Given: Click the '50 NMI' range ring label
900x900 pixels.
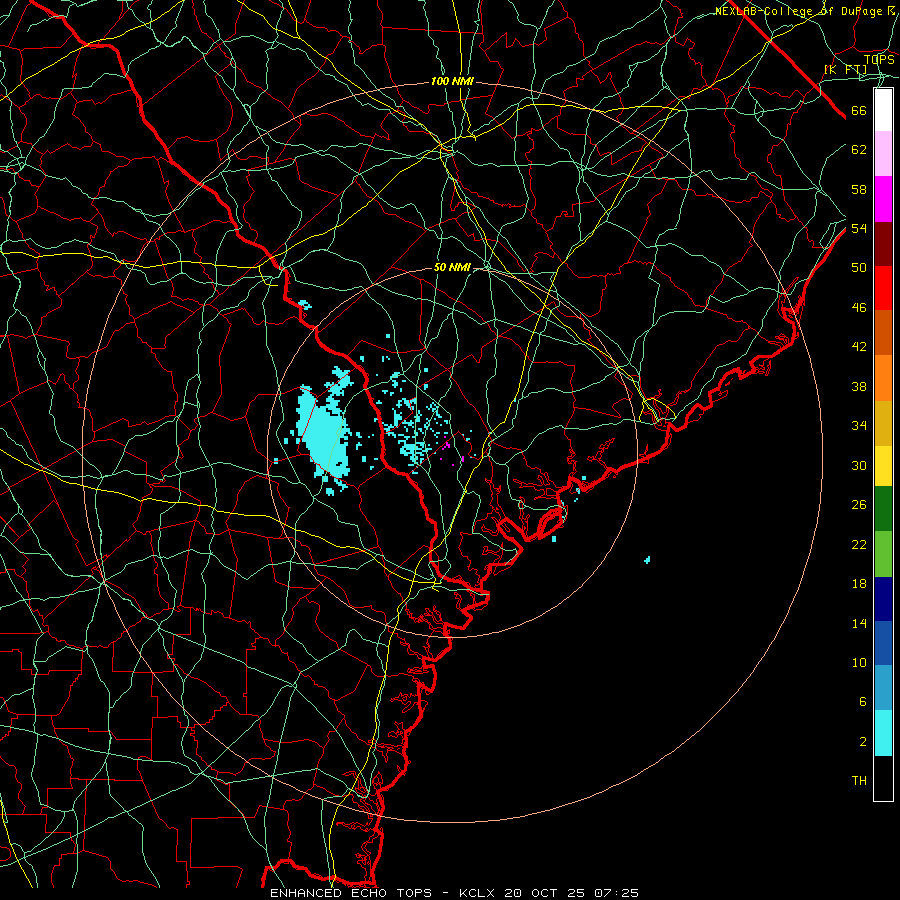Looking at the screenshot, I should pyautogui.click(x=452, y=267).
